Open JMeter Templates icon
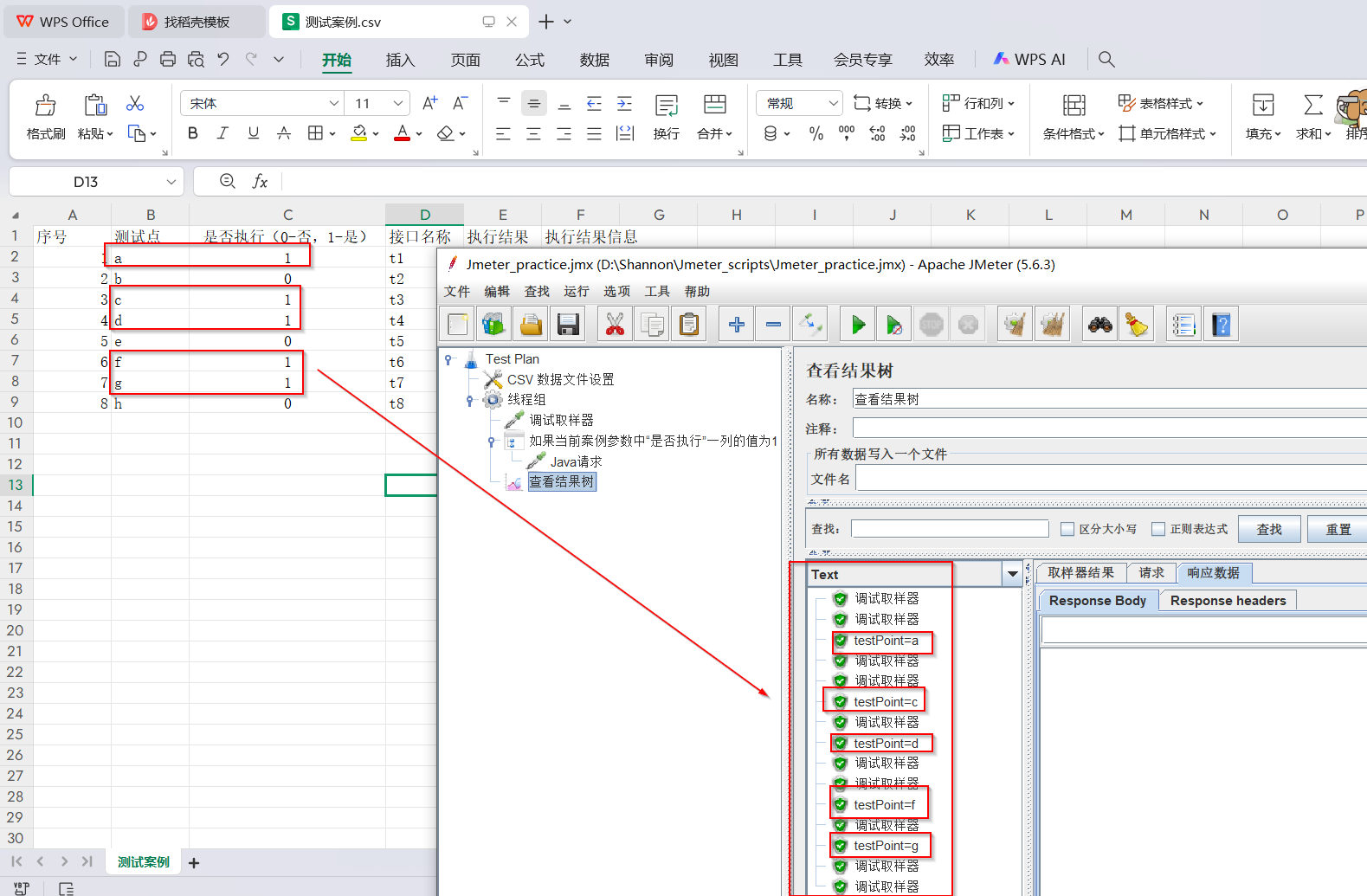The image size is (1367, 896). click(493, 325)
